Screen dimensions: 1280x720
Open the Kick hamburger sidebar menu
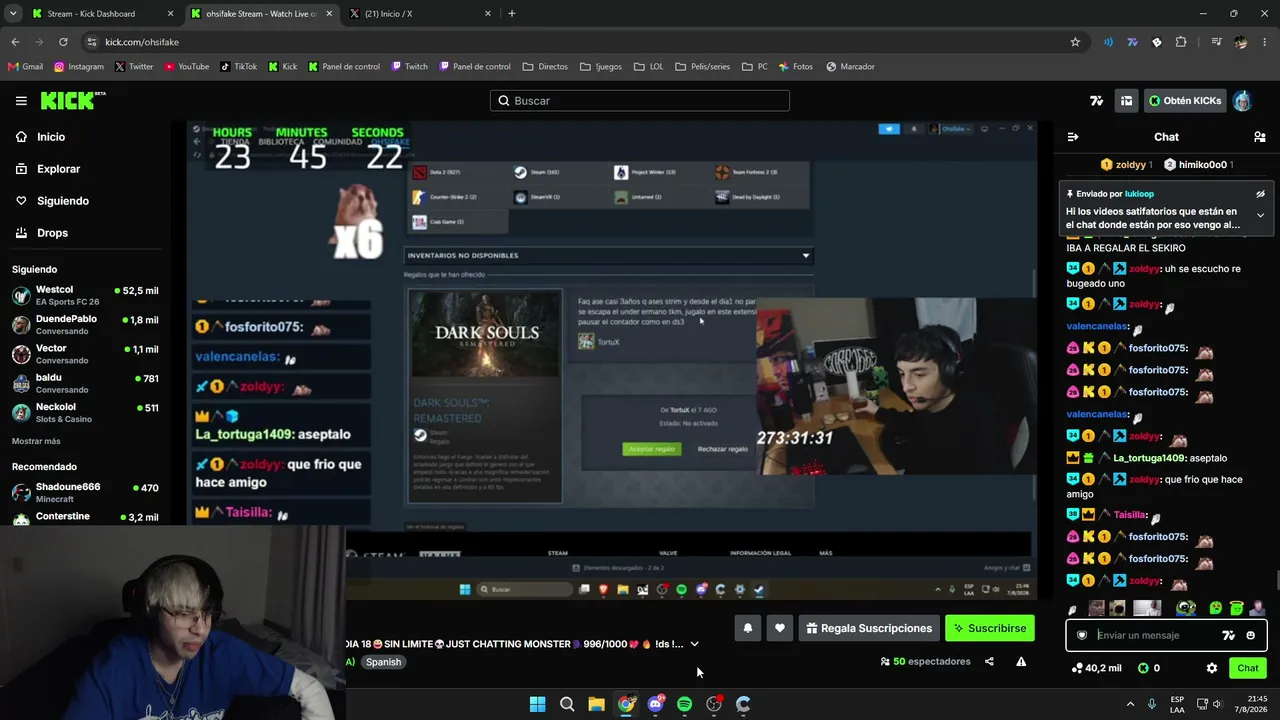21,101
